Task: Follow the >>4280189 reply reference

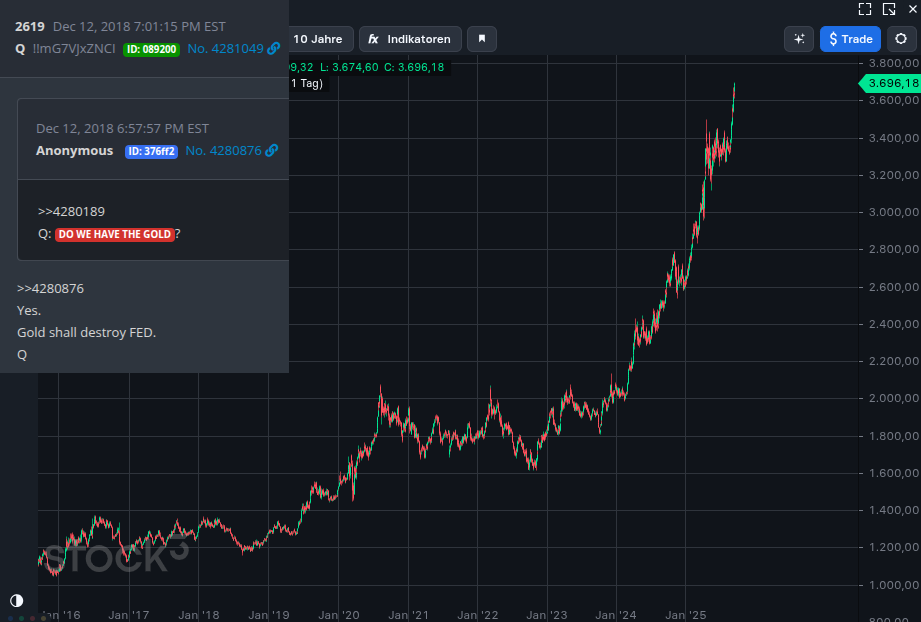Action: coord(71,211)
